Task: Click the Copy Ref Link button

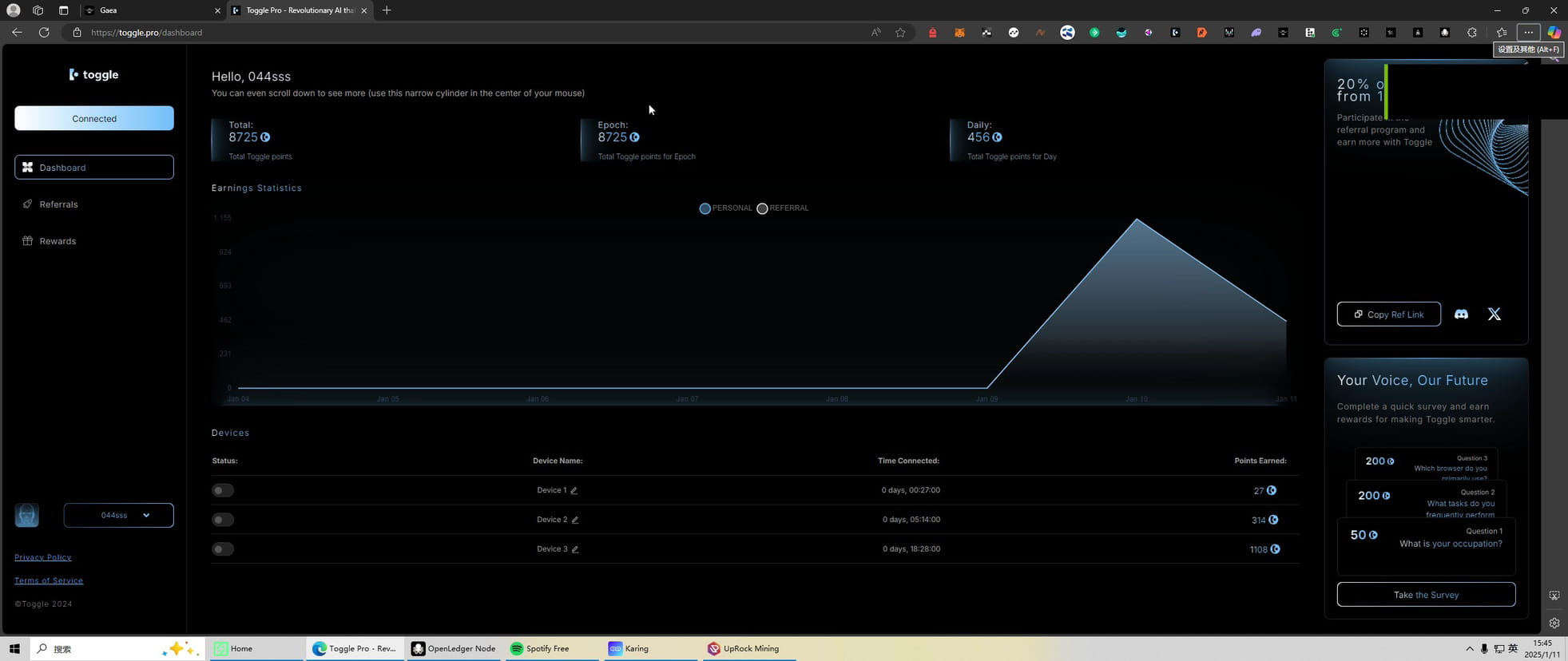Action: 1388,315
